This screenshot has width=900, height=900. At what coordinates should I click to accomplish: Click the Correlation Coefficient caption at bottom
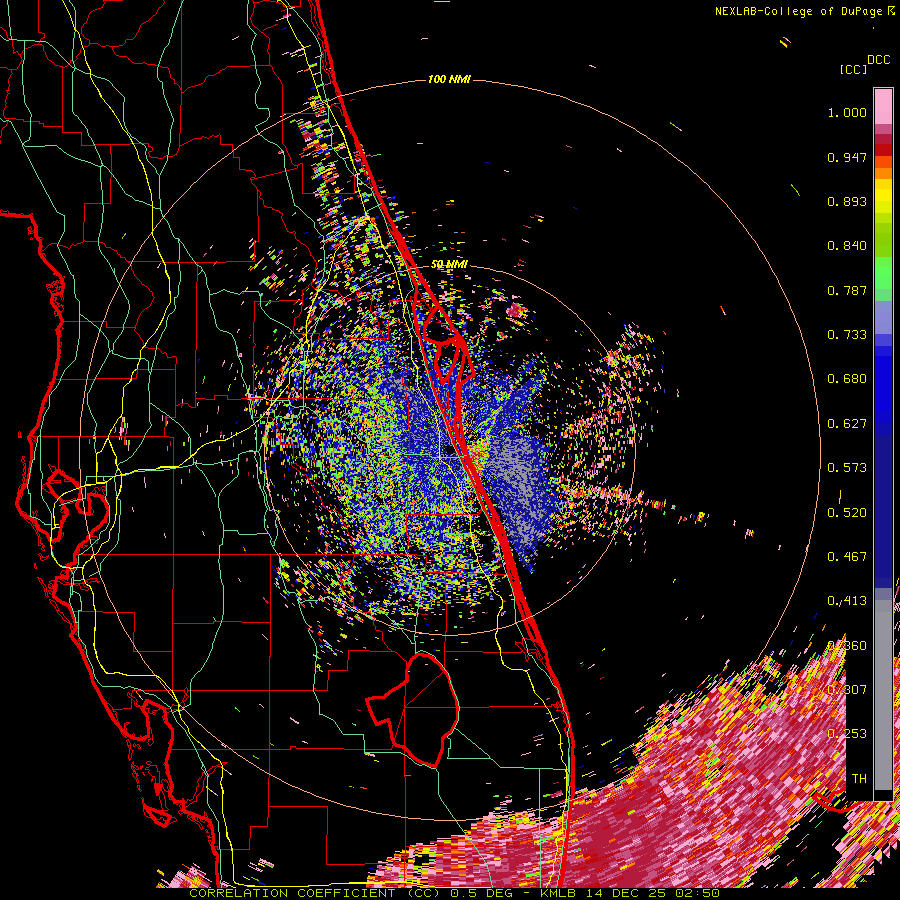(x=454, y=893)
